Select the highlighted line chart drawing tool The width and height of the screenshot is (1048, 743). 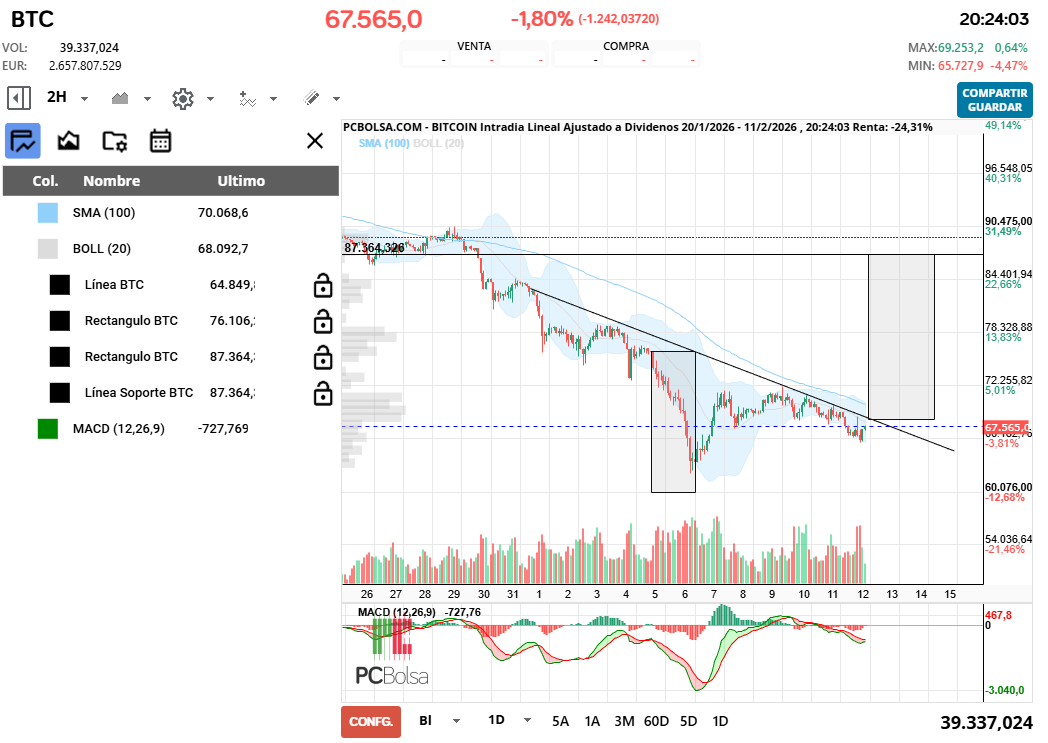(x=22, y=140)
